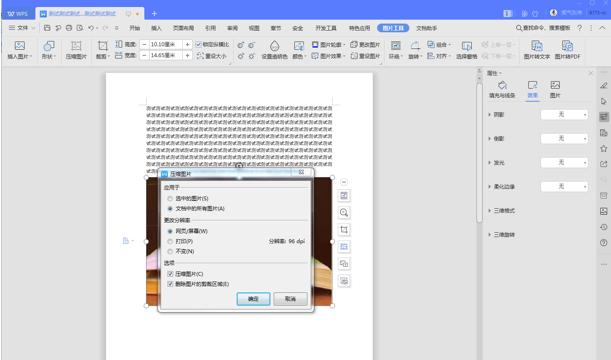
Task: Click the undo arrow icon
Action: 91,28
